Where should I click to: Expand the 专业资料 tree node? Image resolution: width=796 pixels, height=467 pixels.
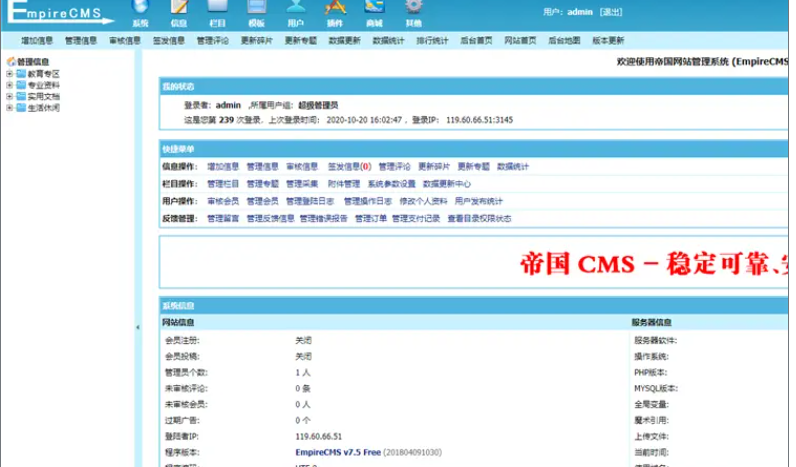coord(9,85)
